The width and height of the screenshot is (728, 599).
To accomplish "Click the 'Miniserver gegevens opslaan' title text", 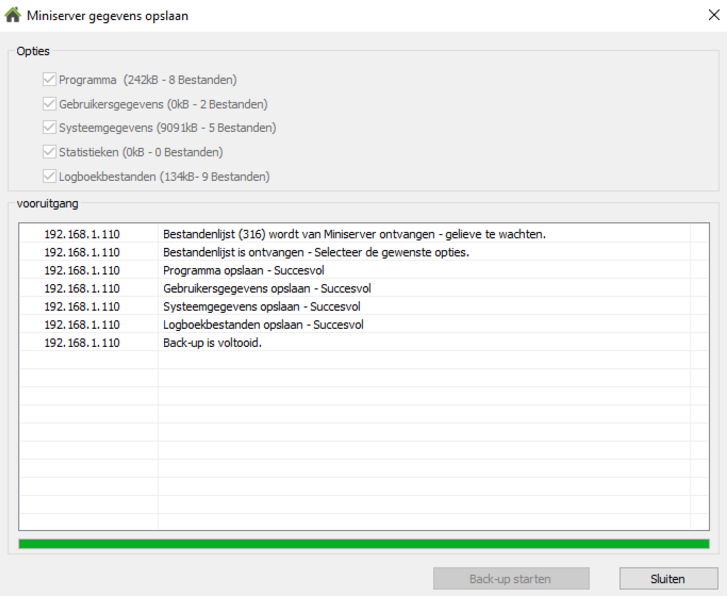I will (x=107, y=16).
